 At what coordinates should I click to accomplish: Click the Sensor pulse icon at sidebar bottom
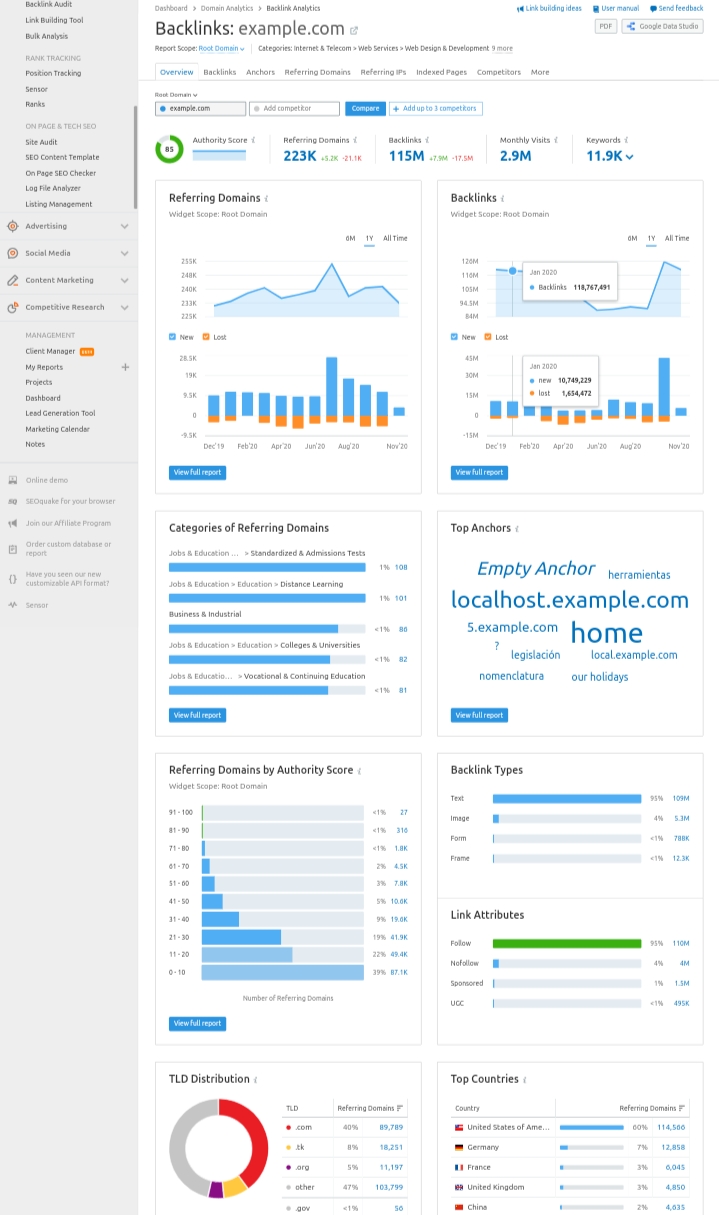tap(13, 605)
